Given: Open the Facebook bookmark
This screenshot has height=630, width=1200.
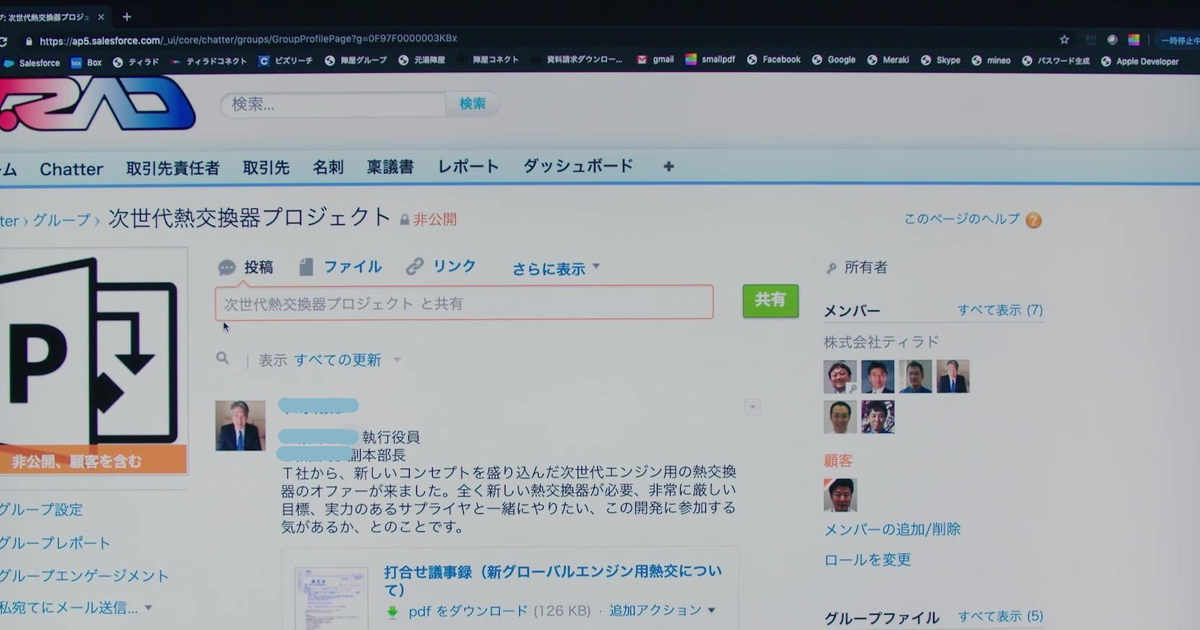Looking at the screenshot, I should (773, 60).
